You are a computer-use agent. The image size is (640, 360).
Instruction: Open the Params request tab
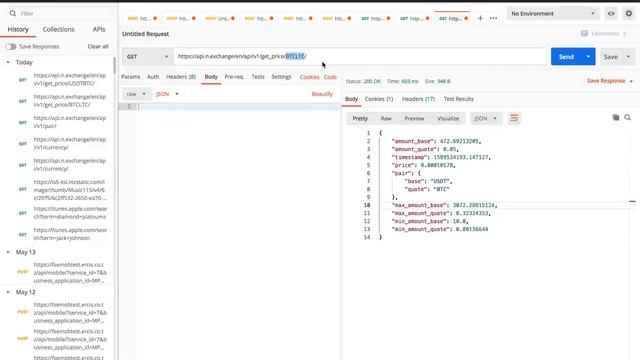click(131, 77)
